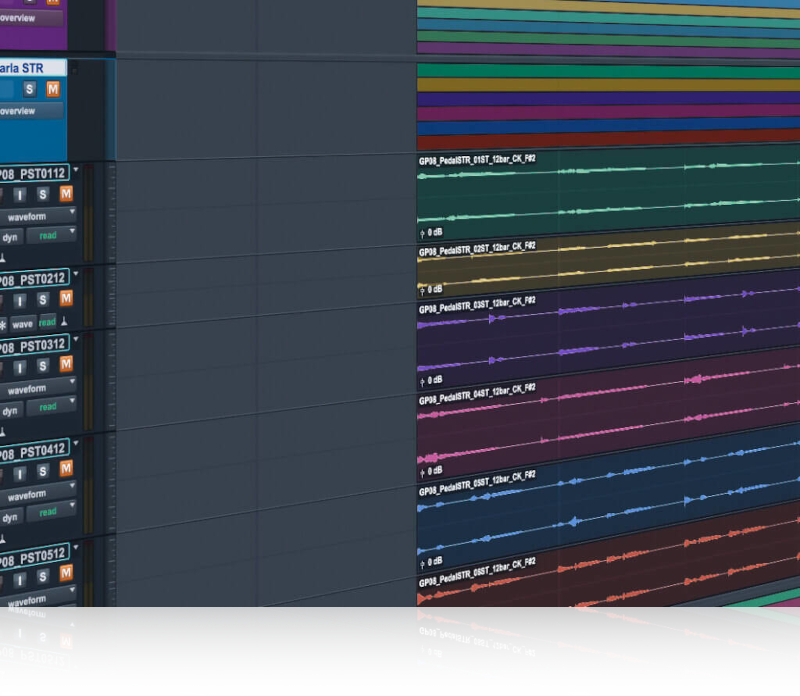Open waveform view selector on PST0312 track
Screen dimensions: 800x696
click(38, 389)
